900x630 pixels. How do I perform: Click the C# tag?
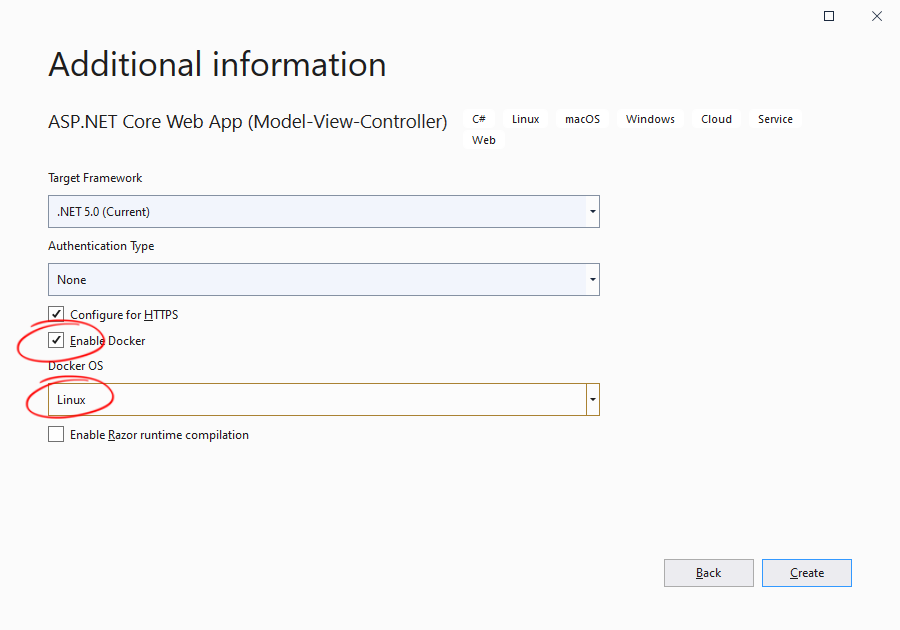479,119
